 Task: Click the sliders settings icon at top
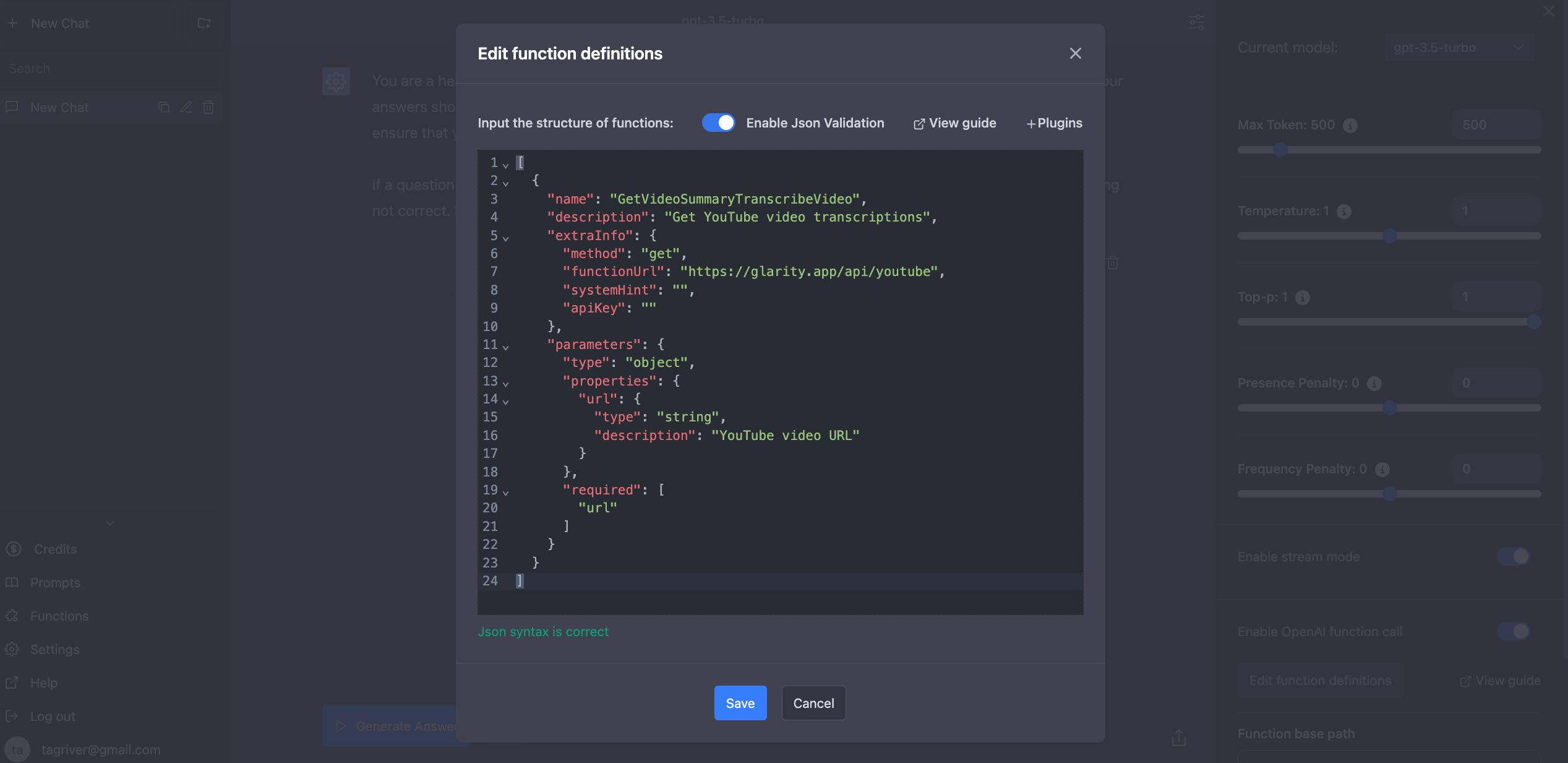1196,23
